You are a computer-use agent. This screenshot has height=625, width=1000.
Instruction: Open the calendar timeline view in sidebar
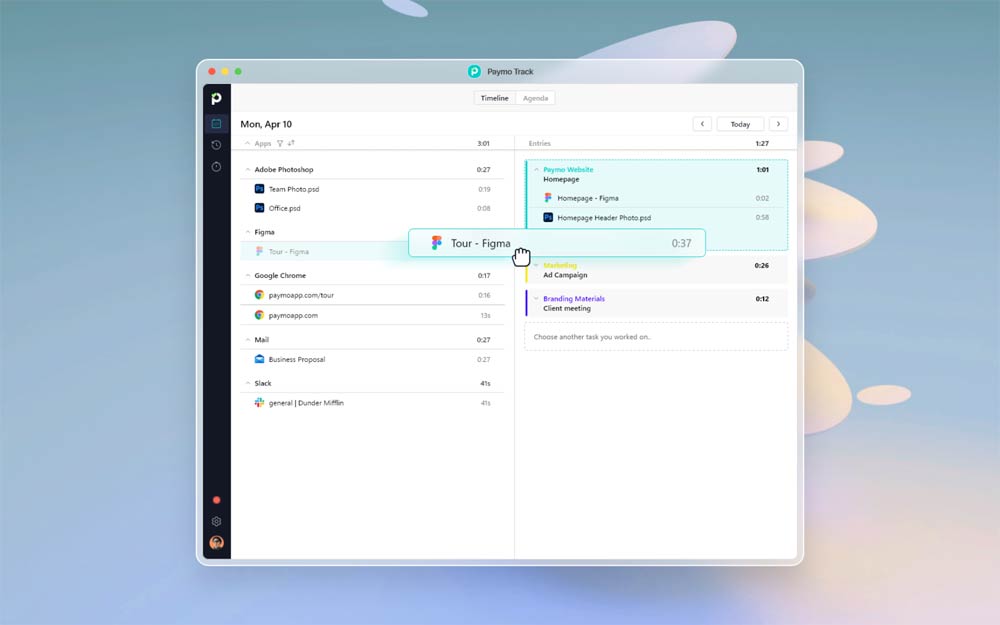[x=216, y=124]
